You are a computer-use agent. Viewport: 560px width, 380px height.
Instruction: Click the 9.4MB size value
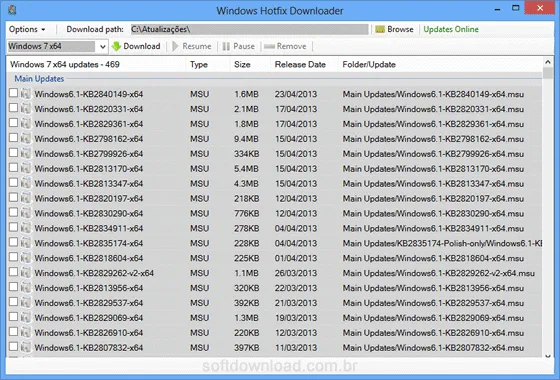(246, 139)
